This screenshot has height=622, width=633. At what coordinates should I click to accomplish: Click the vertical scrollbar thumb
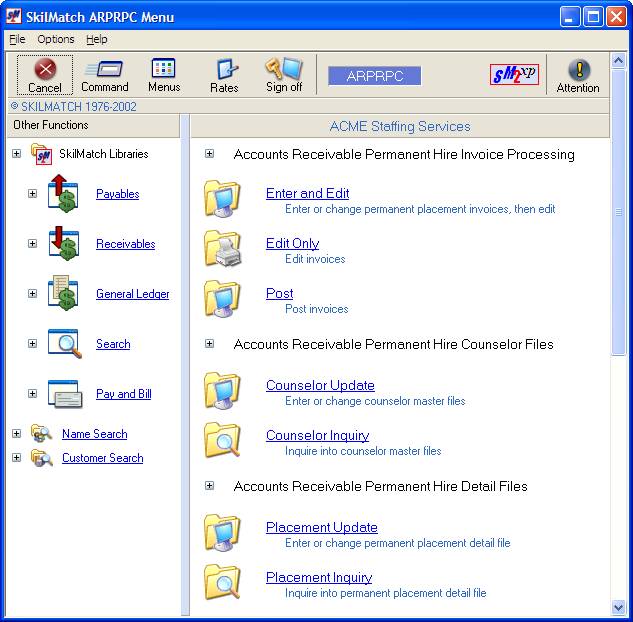coord(618,212)
